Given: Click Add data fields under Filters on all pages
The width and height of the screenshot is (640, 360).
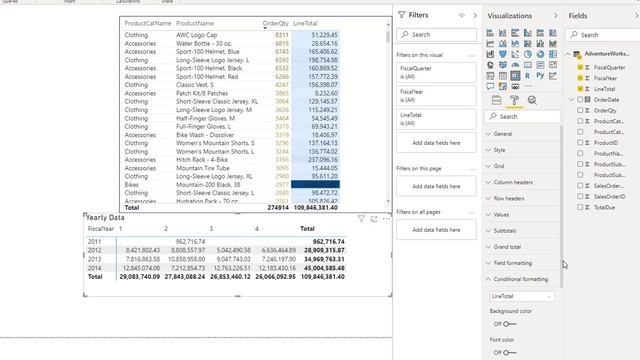Looking at the screenshot, I should pyautogui.click(x=436, y=230).
